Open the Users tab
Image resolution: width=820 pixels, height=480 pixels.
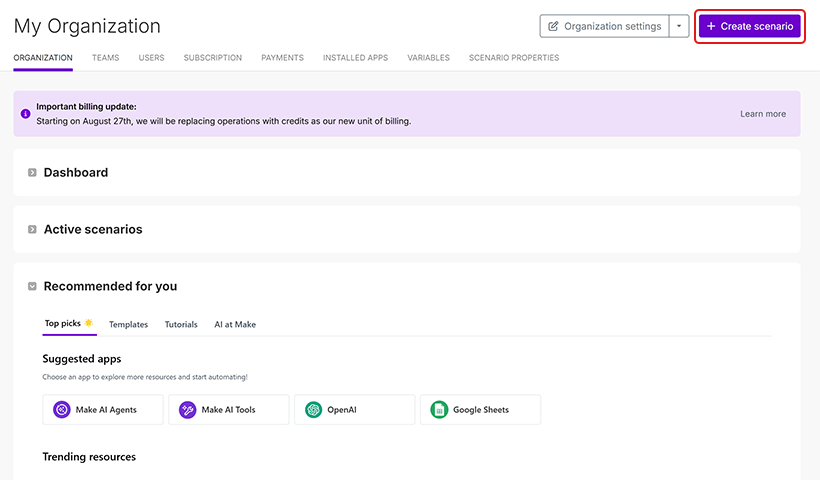(x=151, y=58)
